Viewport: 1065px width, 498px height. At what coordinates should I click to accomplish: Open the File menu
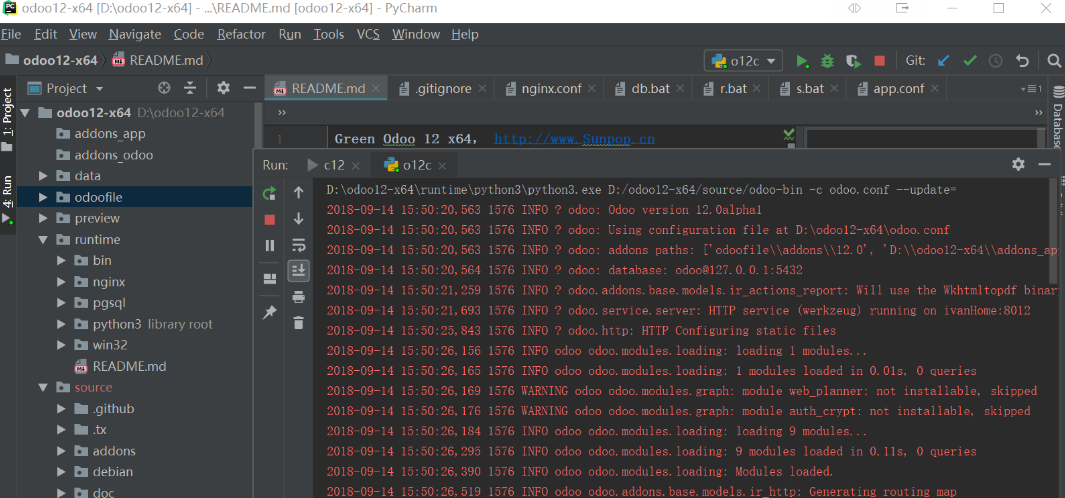pos(12,34)
